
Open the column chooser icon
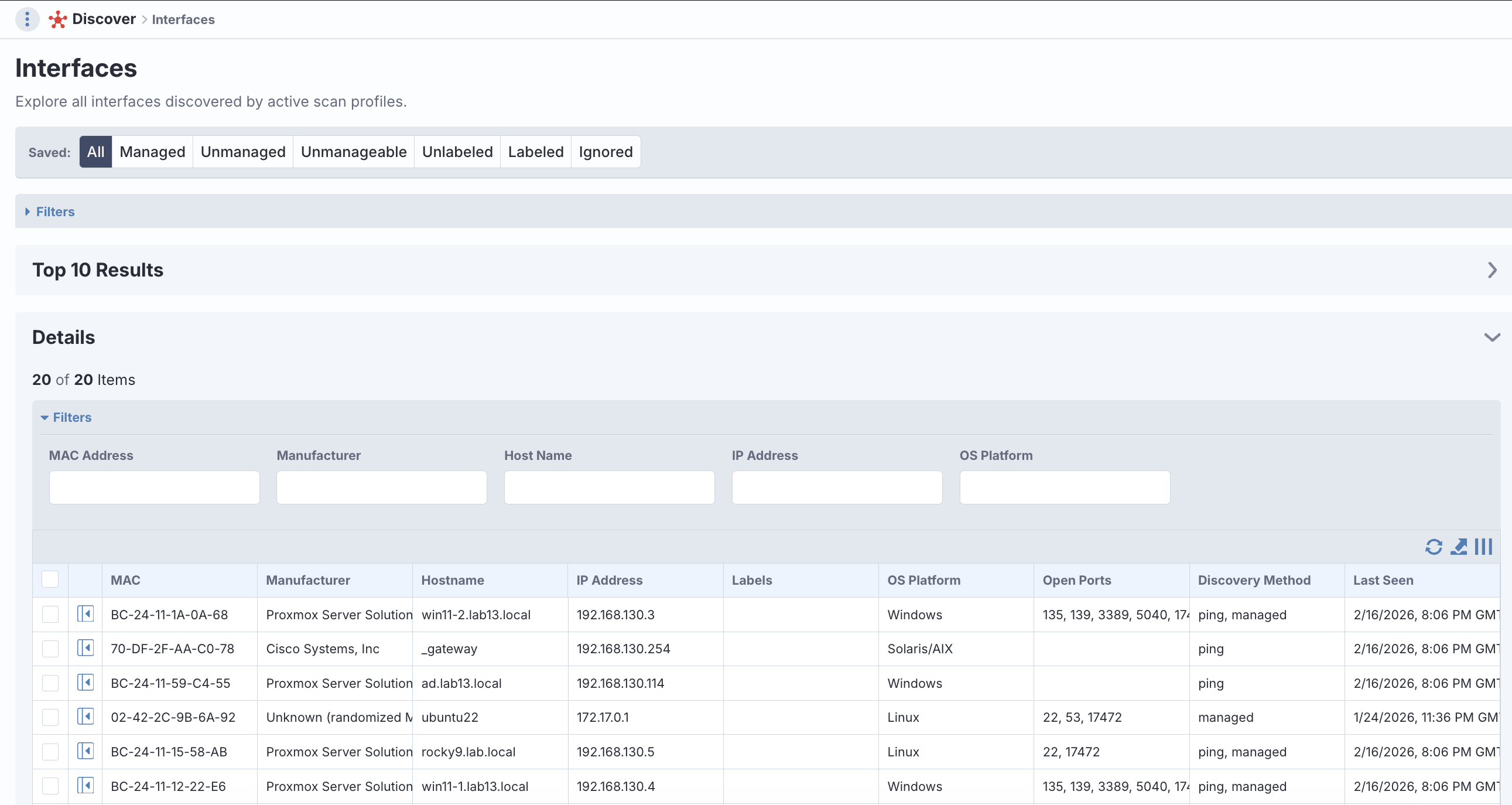click(x=1483, y=547)
